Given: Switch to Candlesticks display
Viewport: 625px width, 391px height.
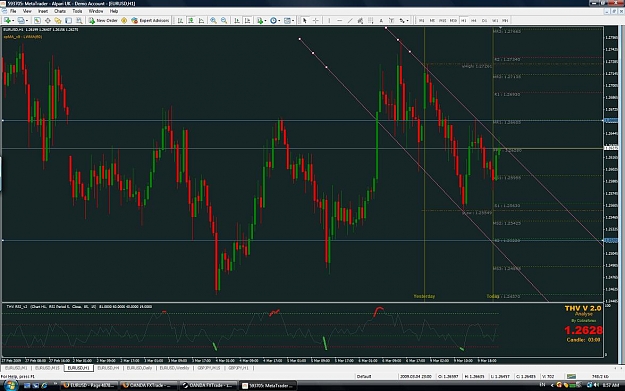Looking at the screenshot, I should coord(191,20).
